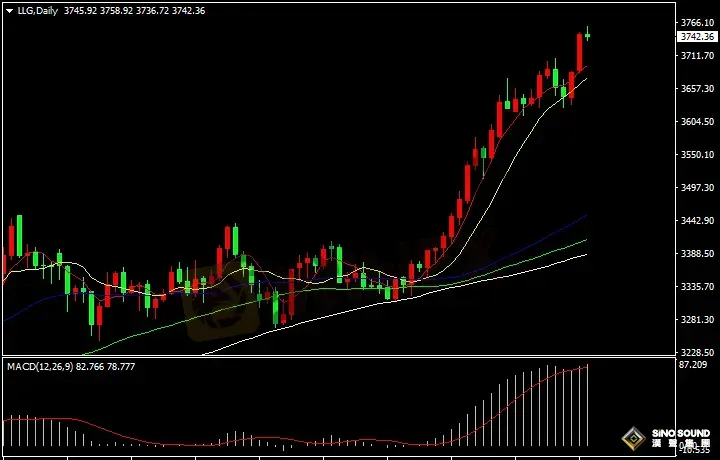
Task: Click the 3281.30 price axis label
Action: (x=698, y=320)
